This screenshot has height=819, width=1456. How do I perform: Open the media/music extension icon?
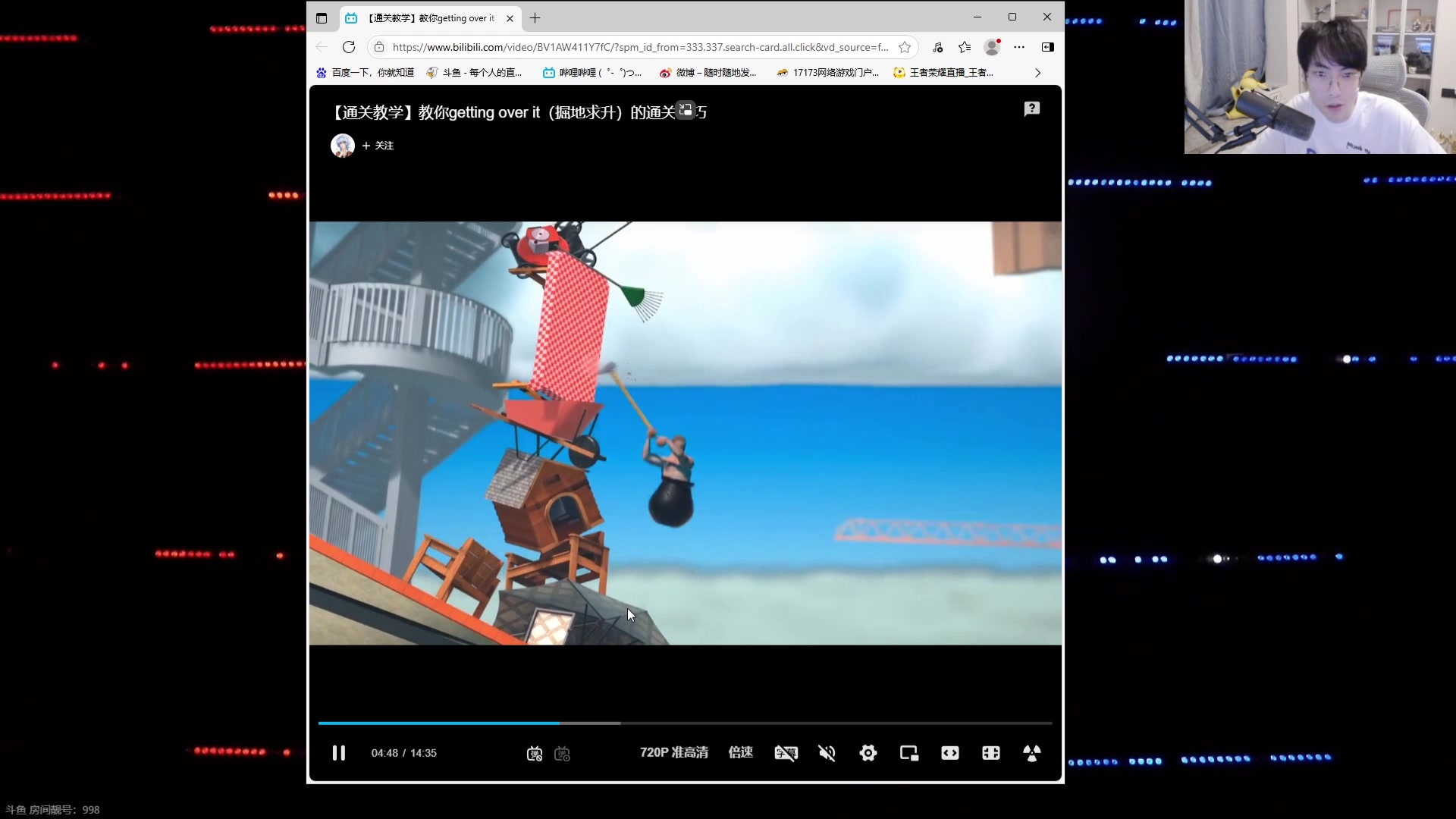coord(938,47)
